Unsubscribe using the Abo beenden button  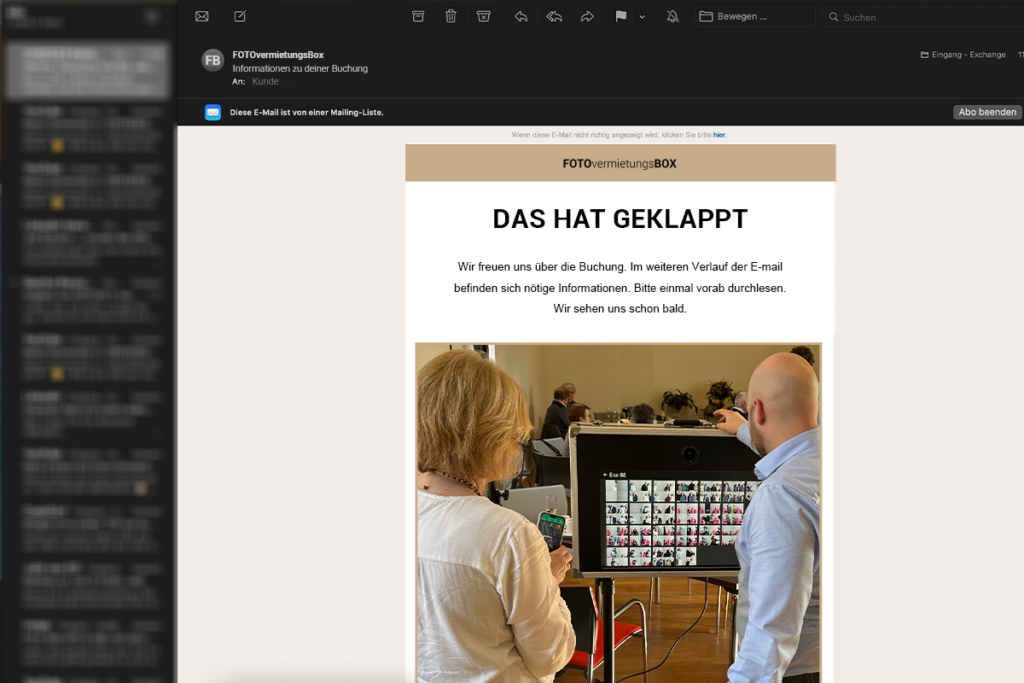(x=987, y=112)
